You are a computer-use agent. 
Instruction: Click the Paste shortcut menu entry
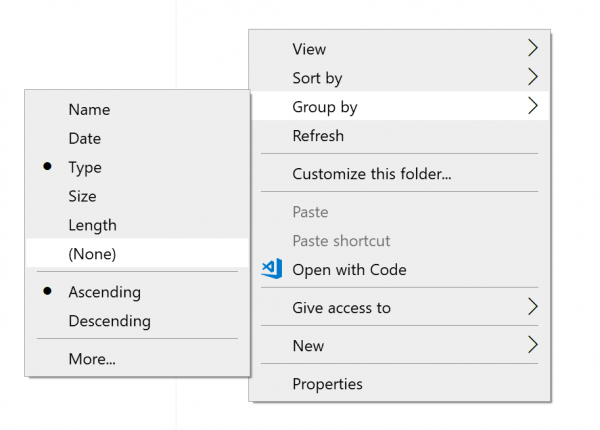click(x=341, y=241)
